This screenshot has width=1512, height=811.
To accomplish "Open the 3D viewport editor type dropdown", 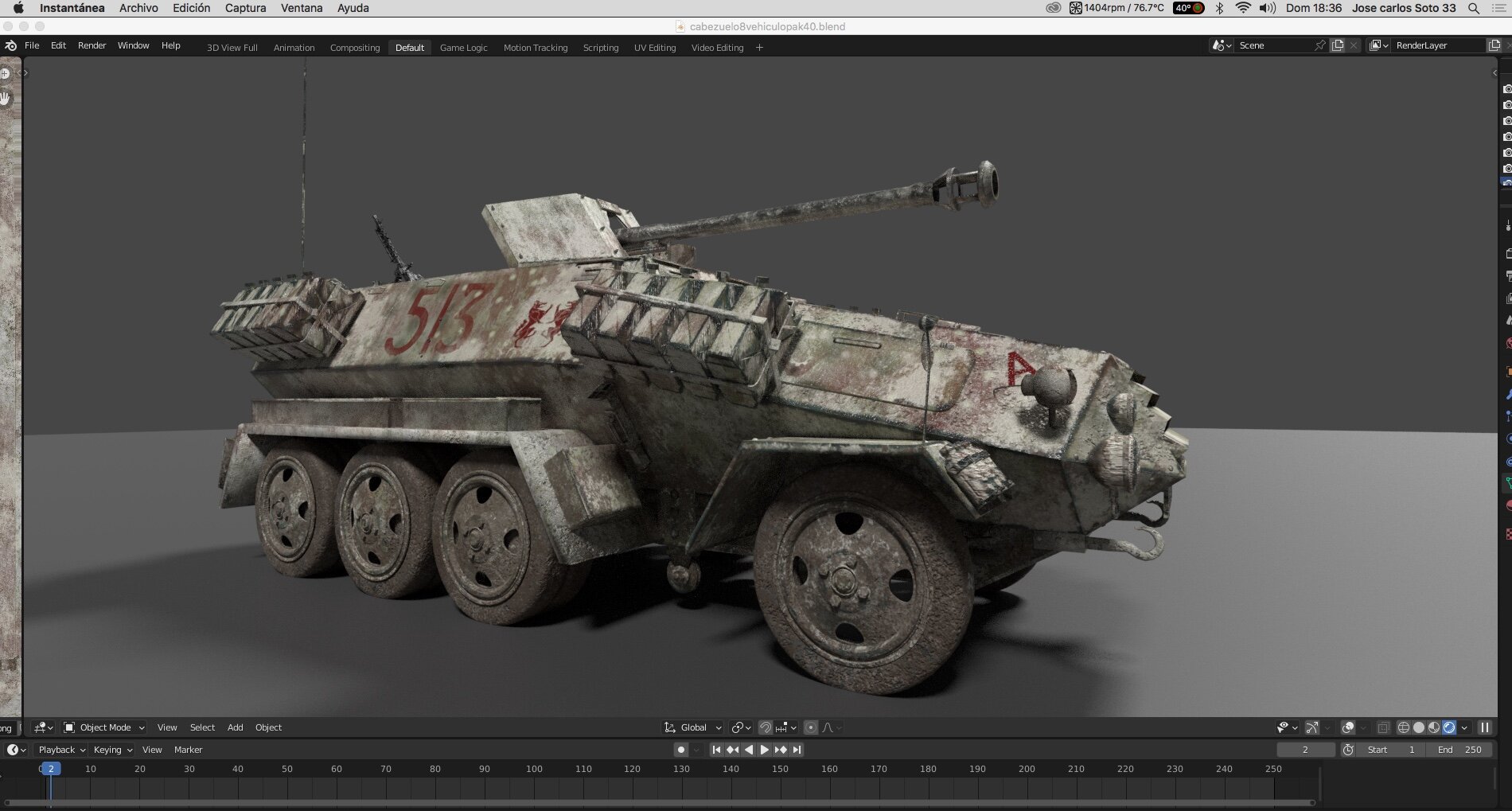I will pos(44,727).
